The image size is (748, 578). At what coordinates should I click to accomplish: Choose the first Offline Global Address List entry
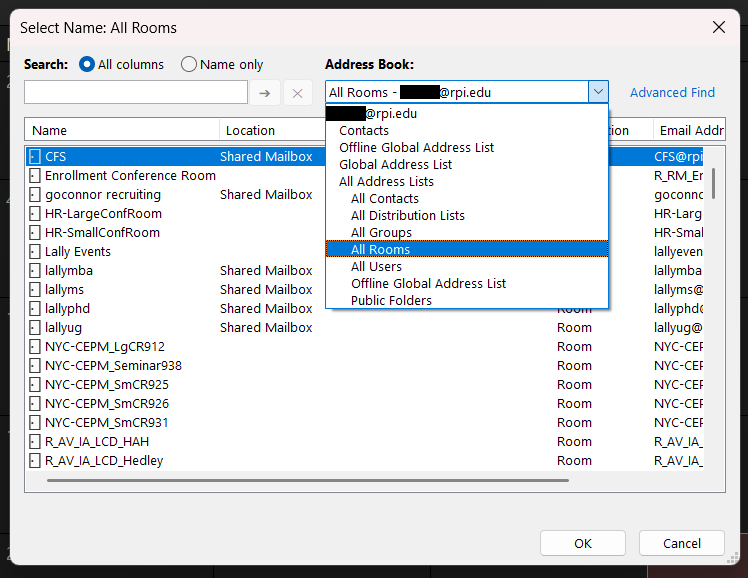point(416,148)
